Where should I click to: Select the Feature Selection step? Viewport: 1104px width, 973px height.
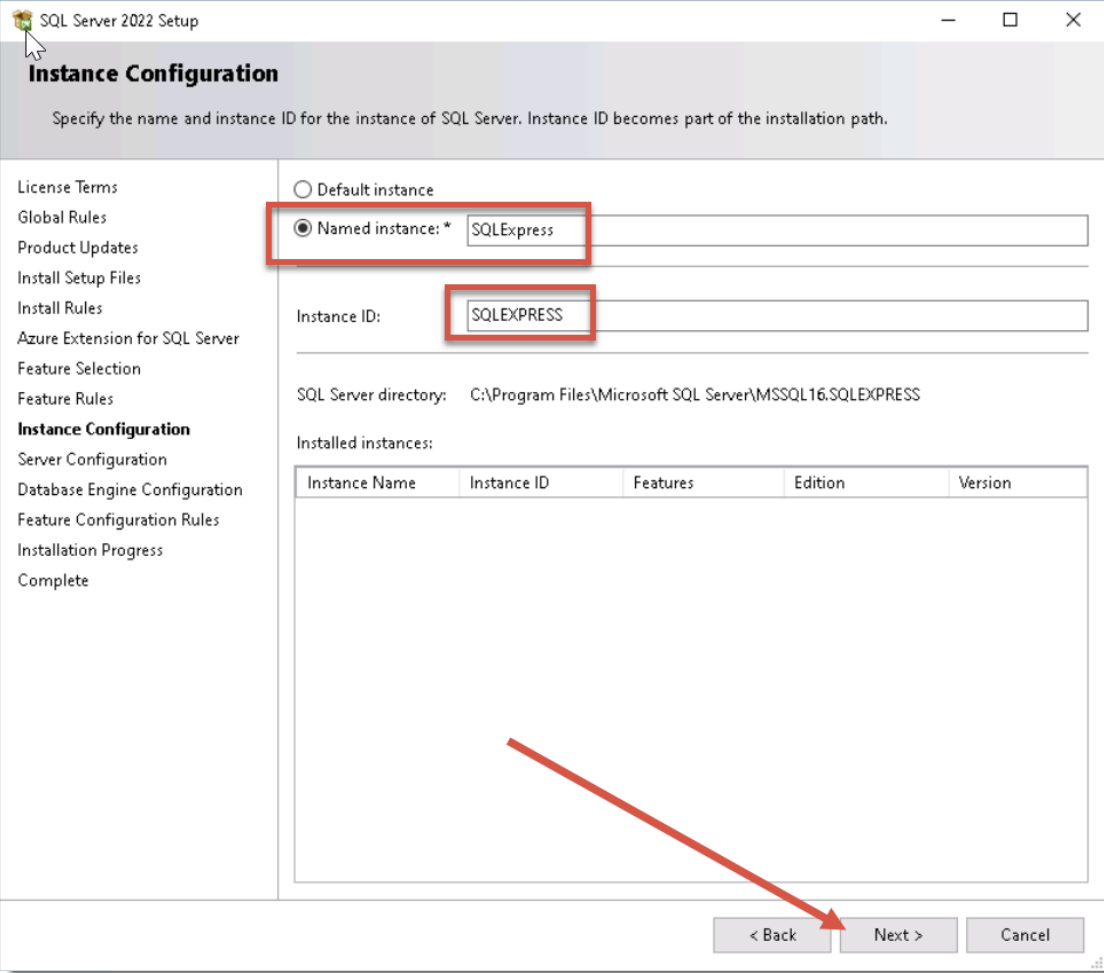tap(79, 369)
